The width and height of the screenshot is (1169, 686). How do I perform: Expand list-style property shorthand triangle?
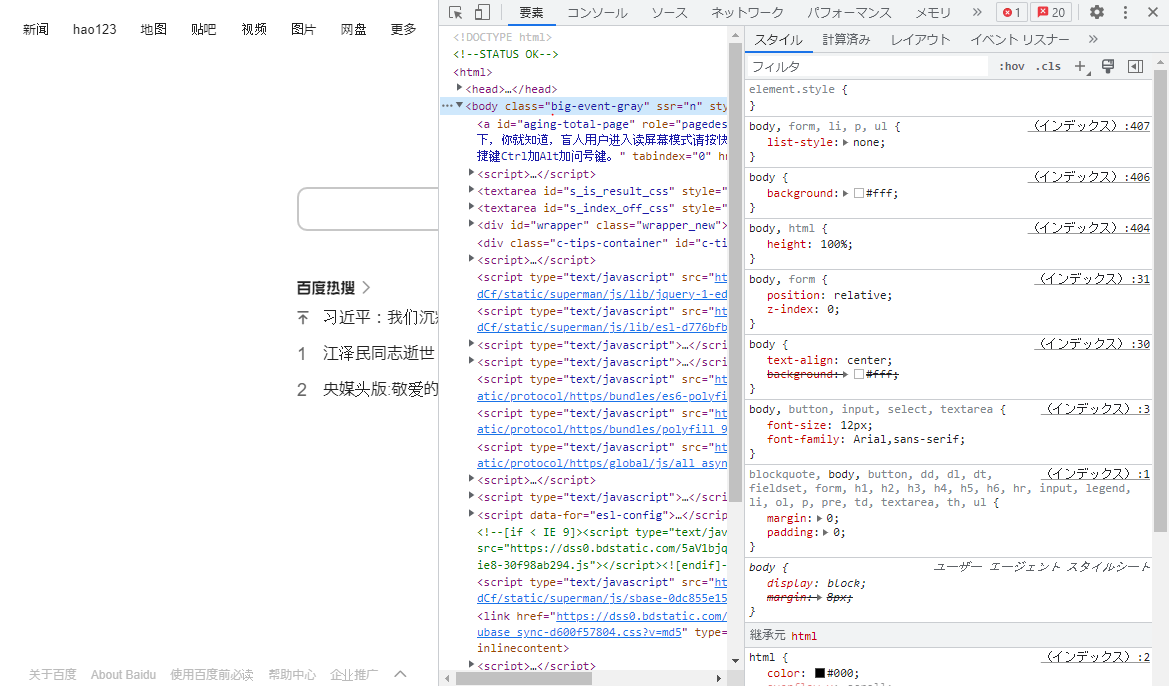click(845, 142)
